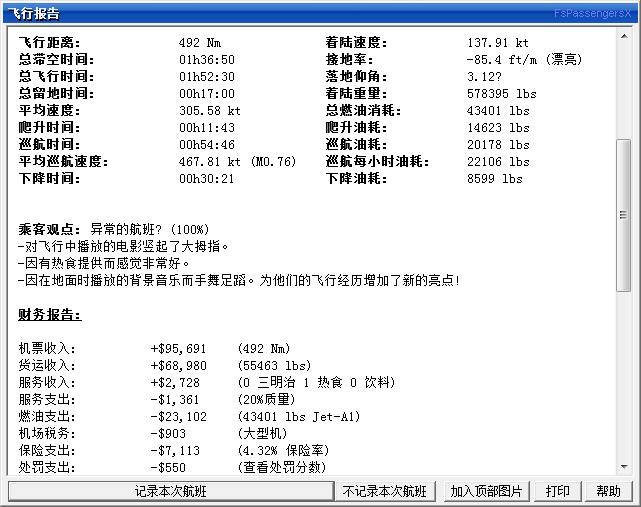Click the 大型机 note
This screenshot has width=641, height=507.
tap(263, 433)
